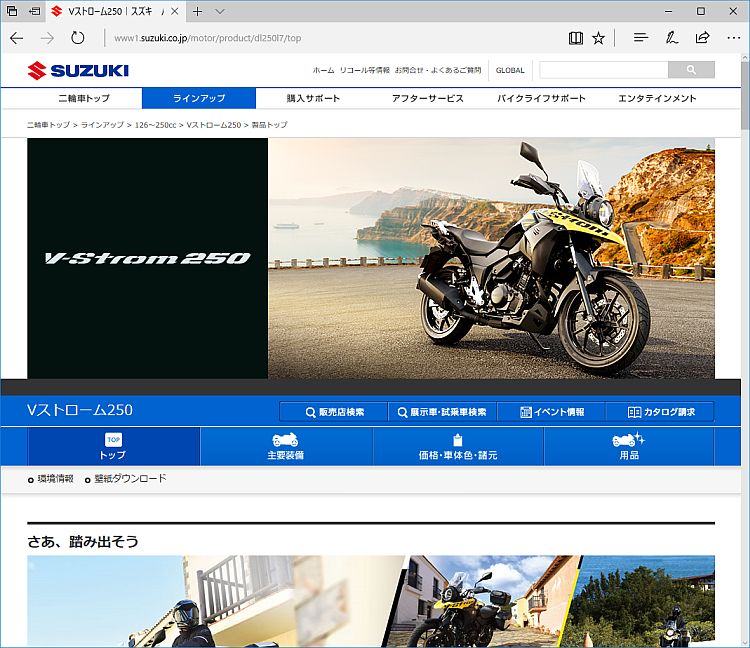Click the page vertical scrollbar thumb
Viewport: 750px width, 648px height.
pos(745,95)
